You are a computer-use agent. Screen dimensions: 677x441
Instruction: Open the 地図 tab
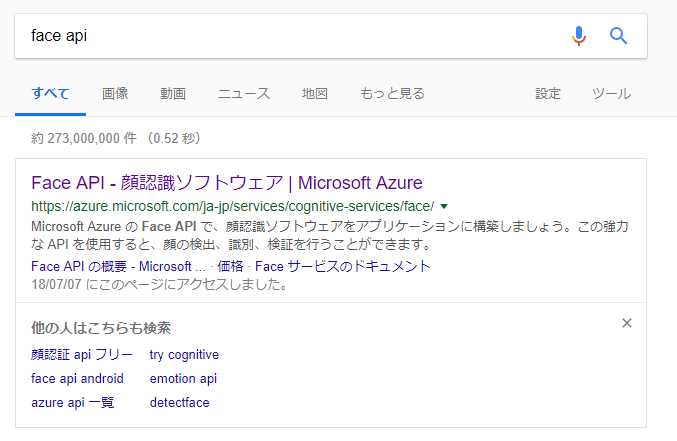pyautogui.click(x=314, y=93)
